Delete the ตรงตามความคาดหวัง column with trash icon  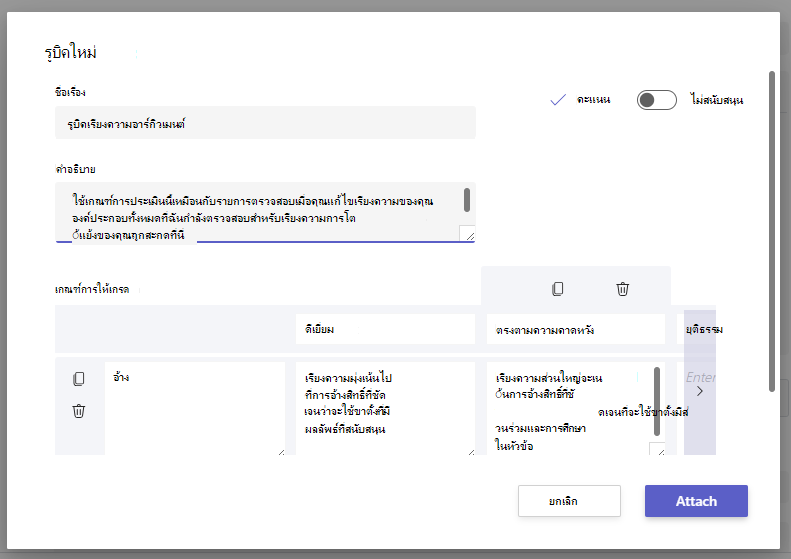(623, 289)
